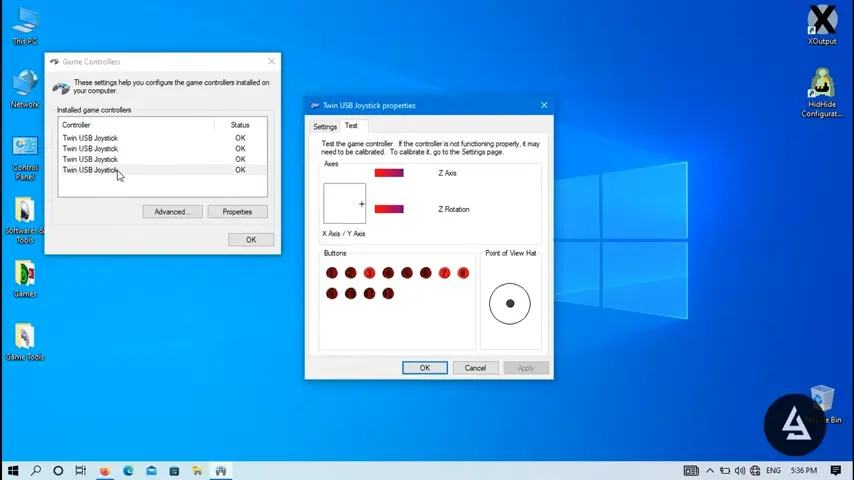854x480 pixels.
Task: Click the Controller column header
Action: [x=136, y=125]
